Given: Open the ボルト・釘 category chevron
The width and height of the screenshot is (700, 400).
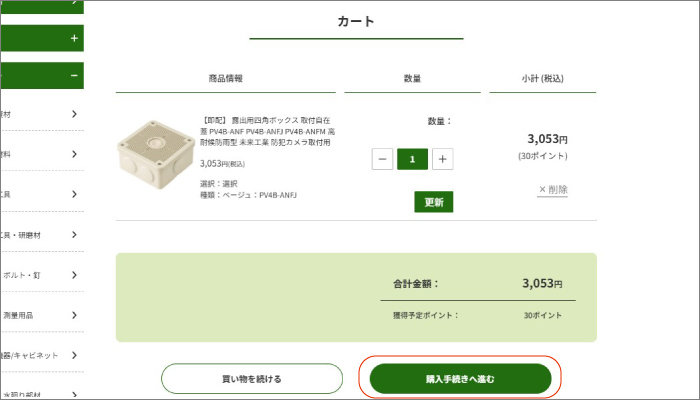Looking at the screenshot, I should pos(74,274).
